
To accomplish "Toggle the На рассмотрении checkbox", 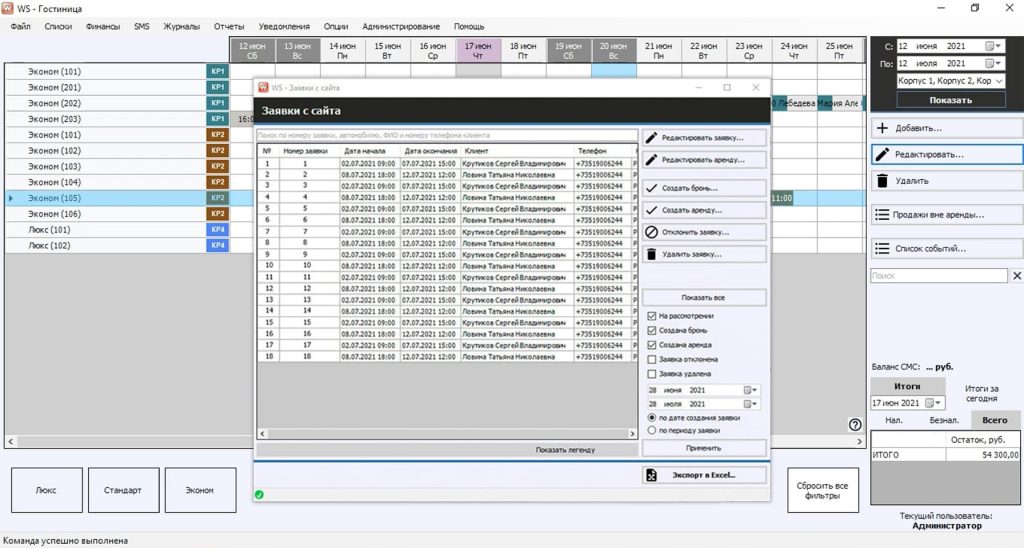I will [652, 316].
